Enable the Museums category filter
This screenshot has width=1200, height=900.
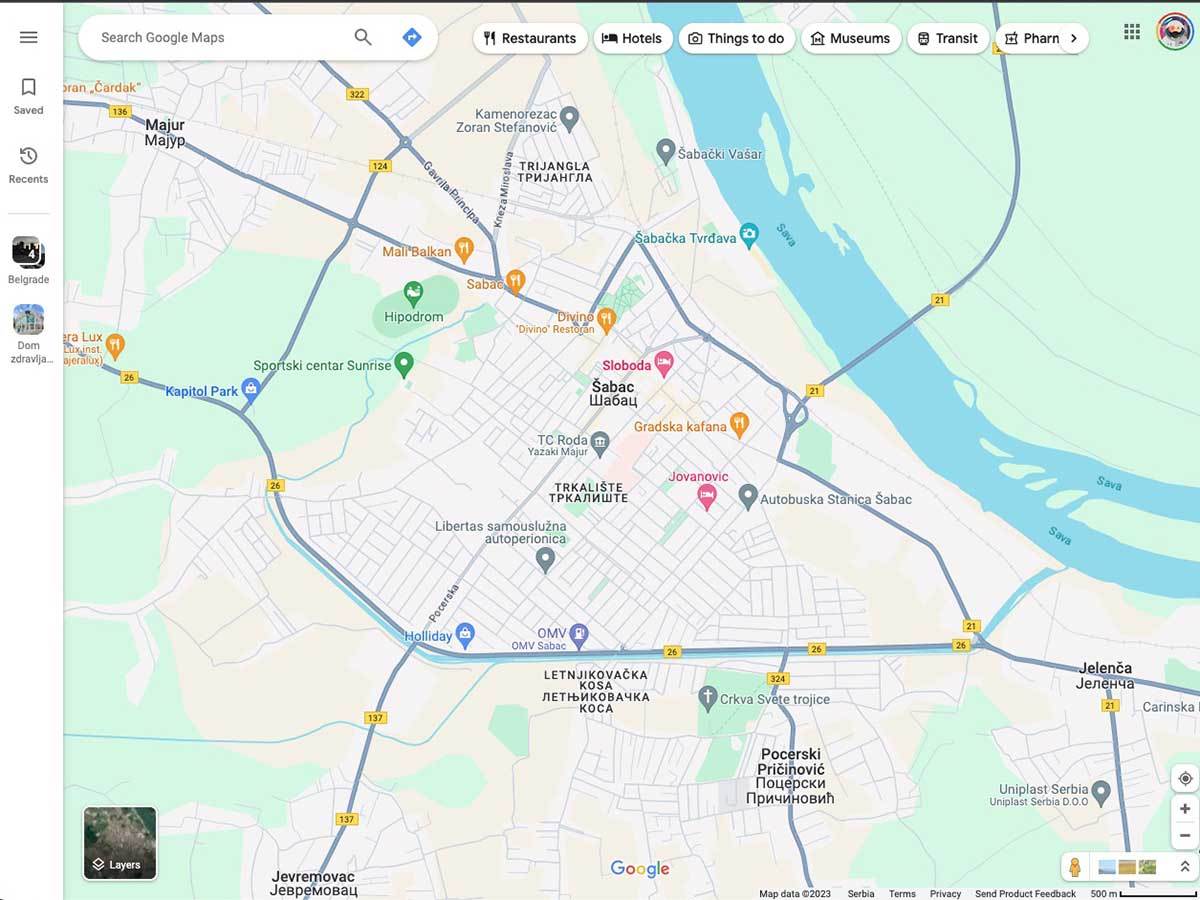tap(851, 38)
